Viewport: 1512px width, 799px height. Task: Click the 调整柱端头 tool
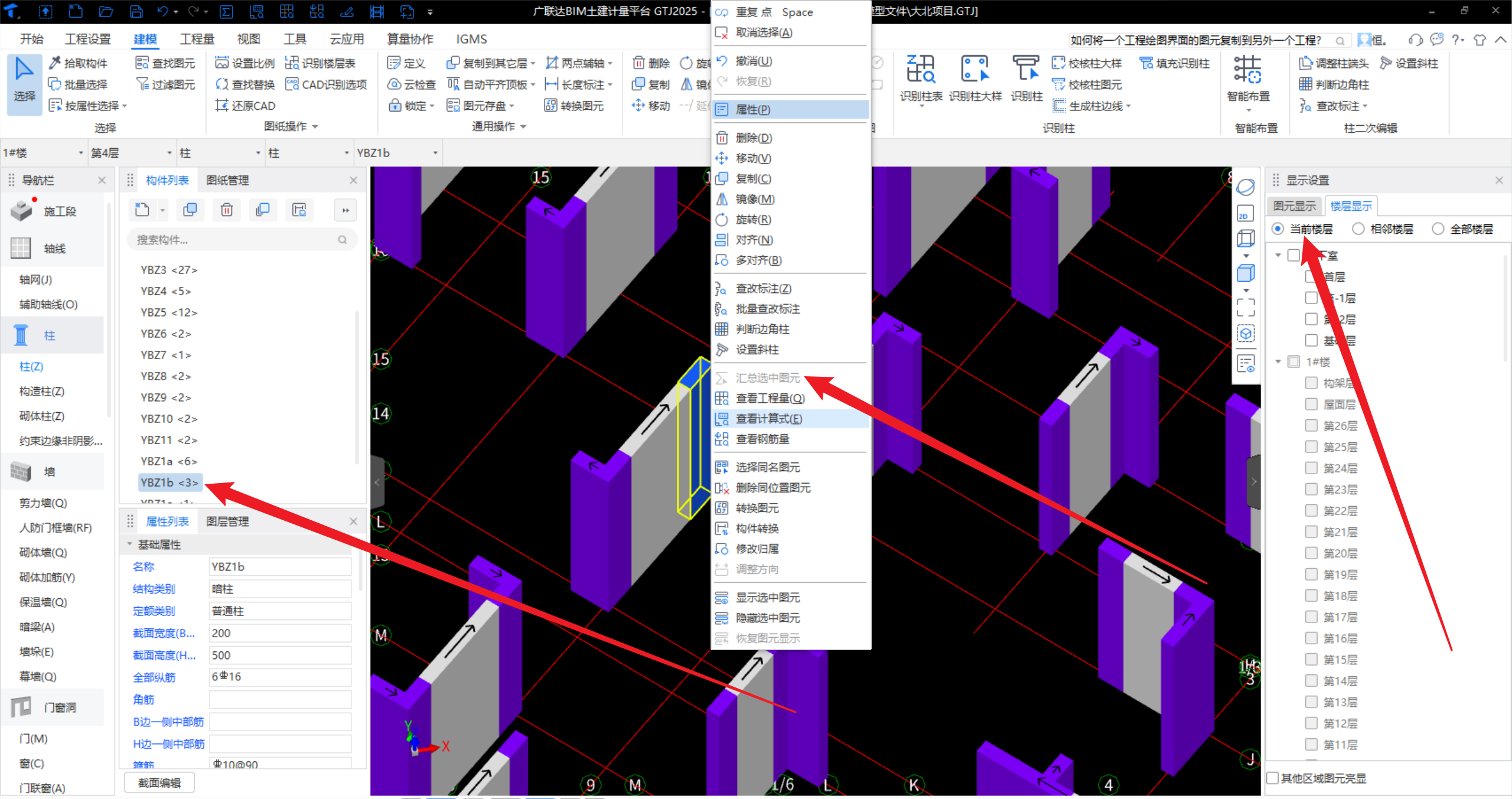[1334, 63]
